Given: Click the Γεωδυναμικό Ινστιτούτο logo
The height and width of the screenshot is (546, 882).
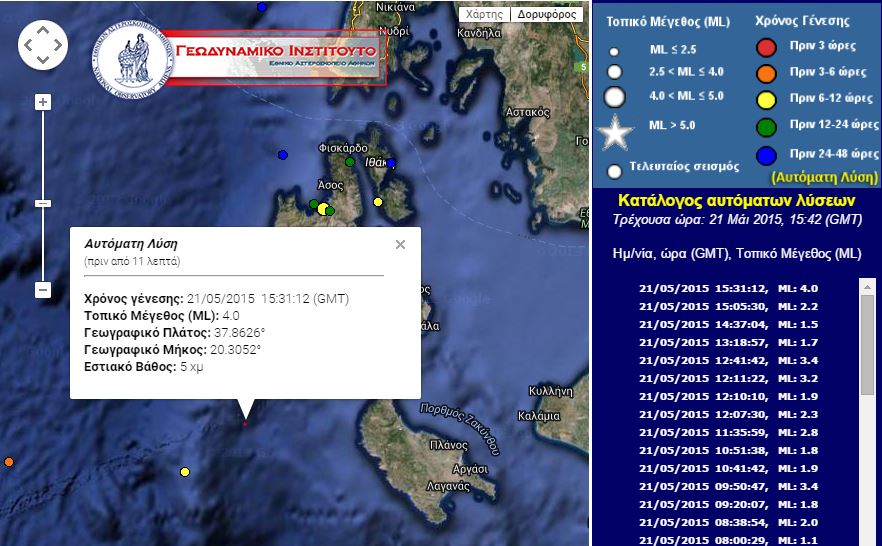Looking at the screenshot, I should pos(236,53).
